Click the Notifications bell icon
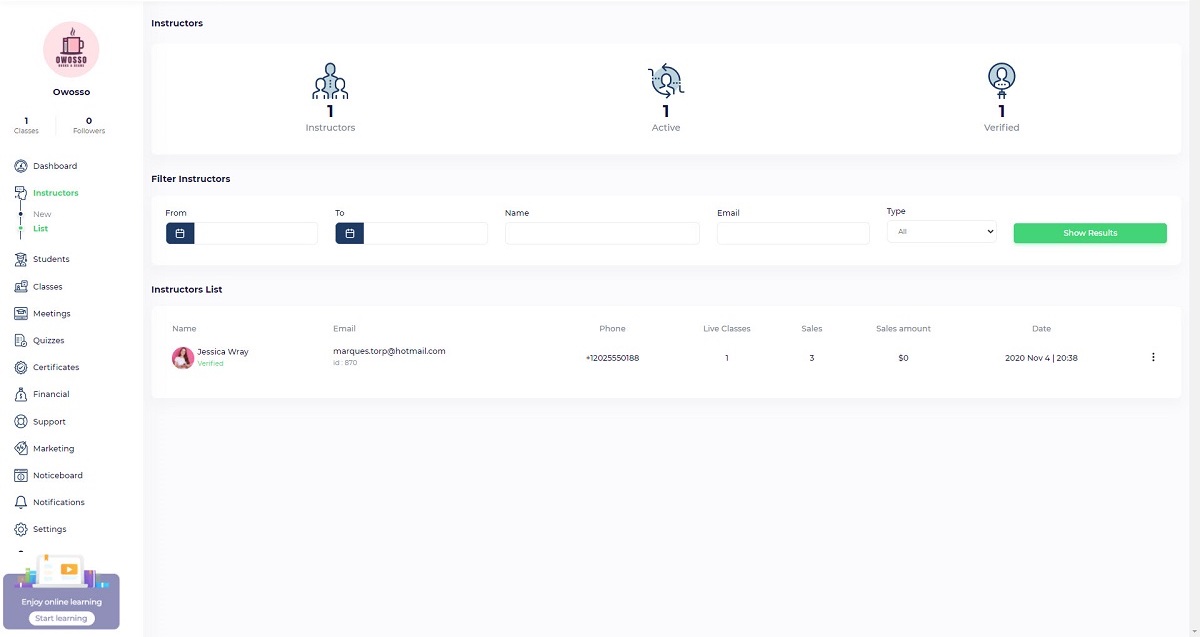Viewport: 1200px width, 637px height. click(21, 502)
